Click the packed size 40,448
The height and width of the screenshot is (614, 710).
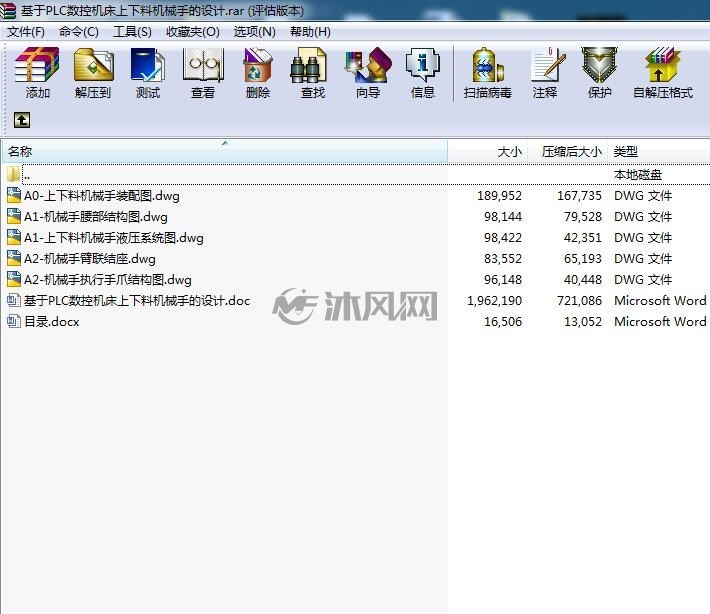[583, 279]
